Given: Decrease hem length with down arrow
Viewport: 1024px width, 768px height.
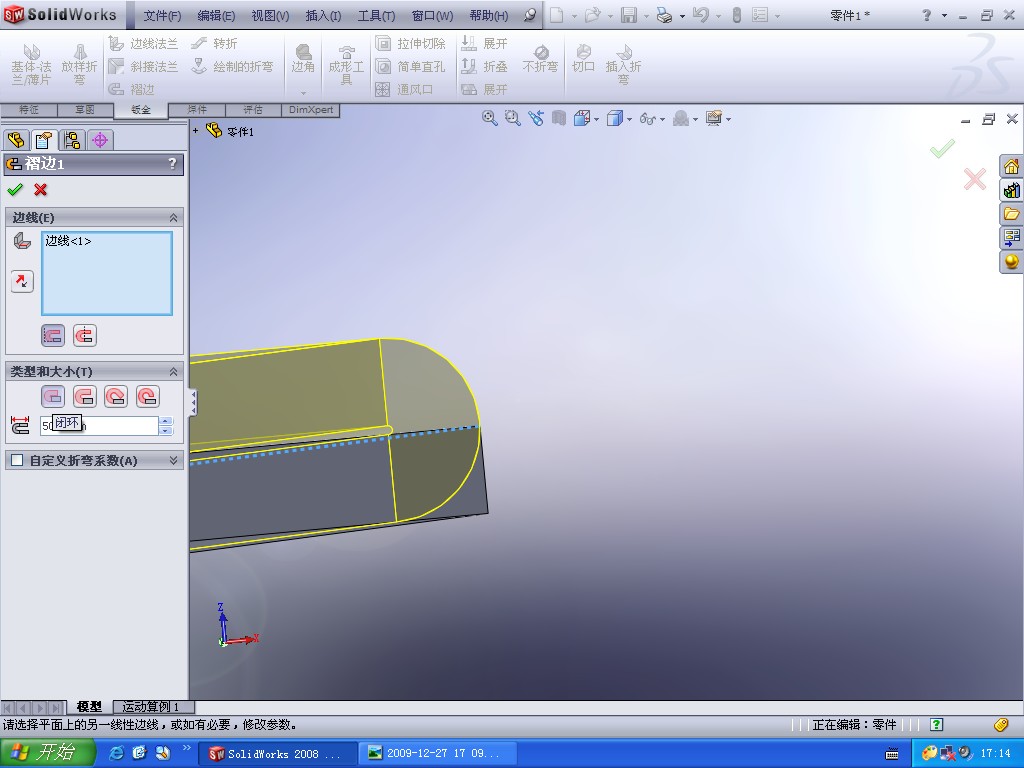Looking at the screenshot, I should [166, 430].
